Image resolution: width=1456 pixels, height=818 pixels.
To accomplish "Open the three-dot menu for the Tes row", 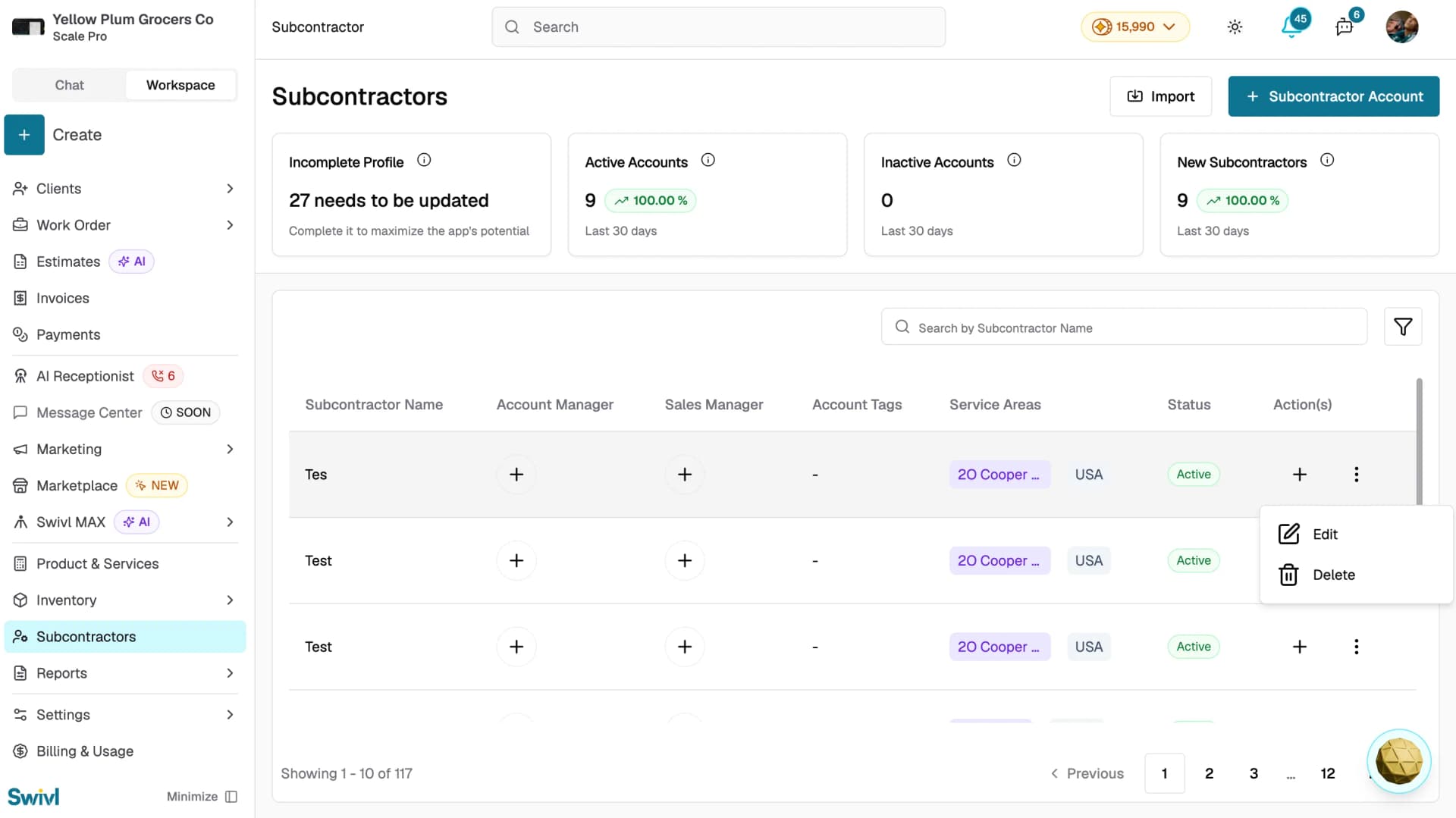I will click(x=1356, y=475).
